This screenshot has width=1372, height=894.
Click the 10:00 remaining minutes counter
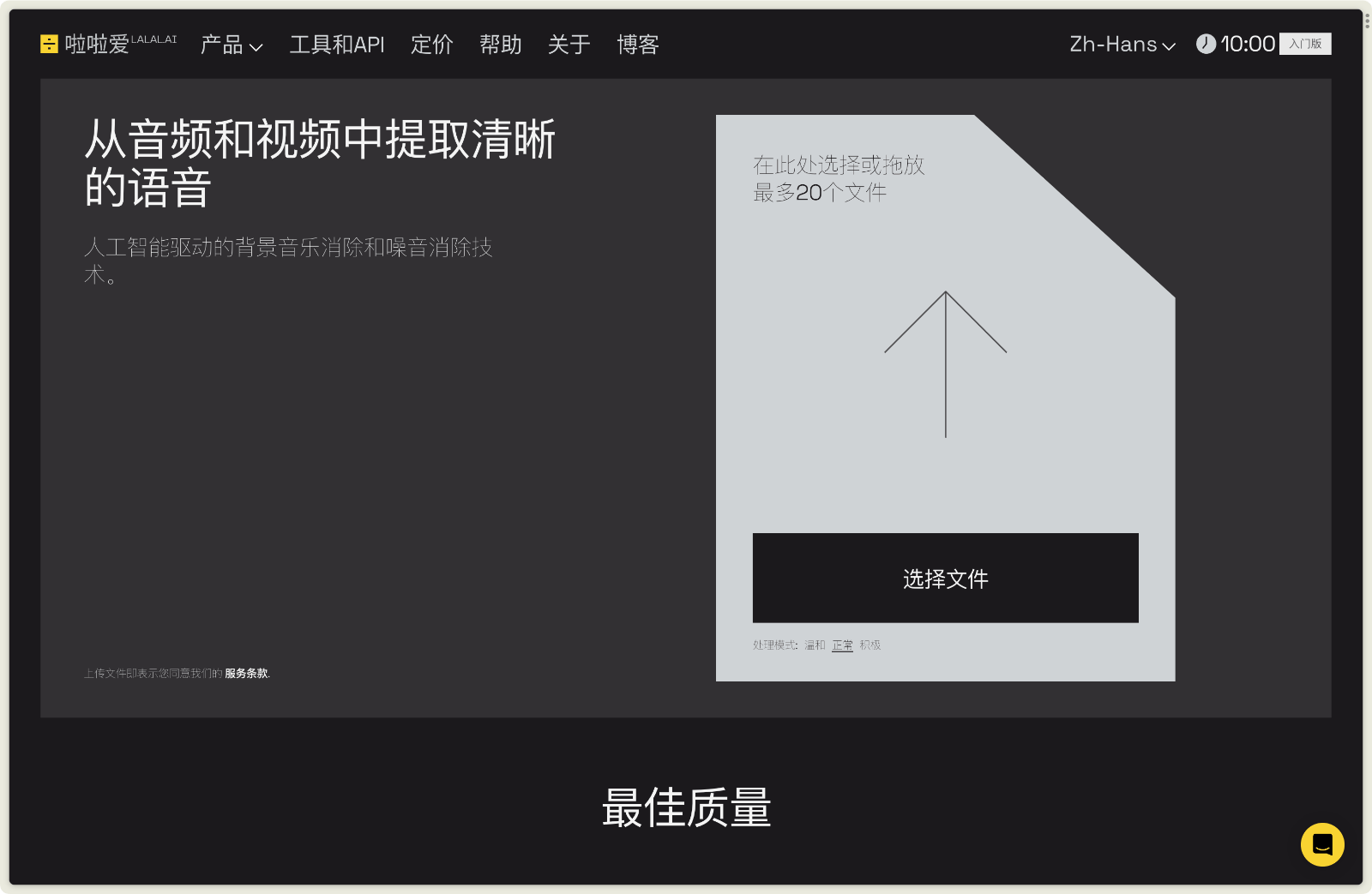click(x=1248, y=44)
